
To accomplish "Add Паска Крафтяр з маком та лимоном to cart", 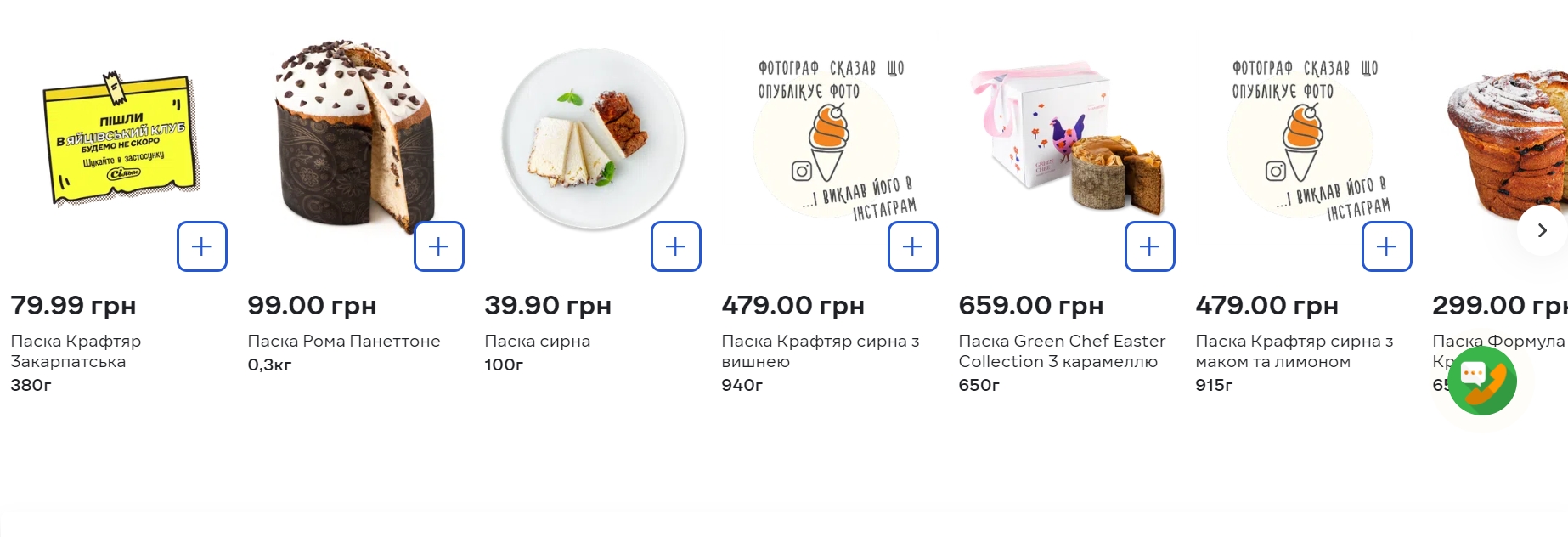I will pos(1387,246).
